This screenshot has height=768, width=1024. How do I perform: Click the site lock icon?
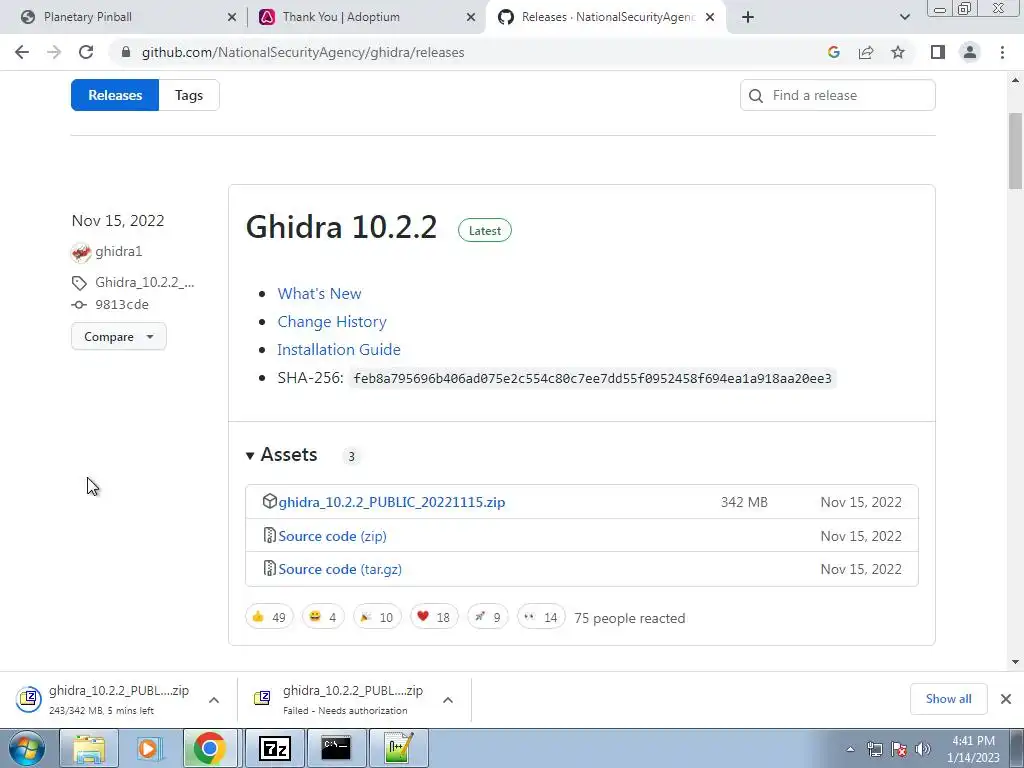pyautogui.click(x=126, y=52)
